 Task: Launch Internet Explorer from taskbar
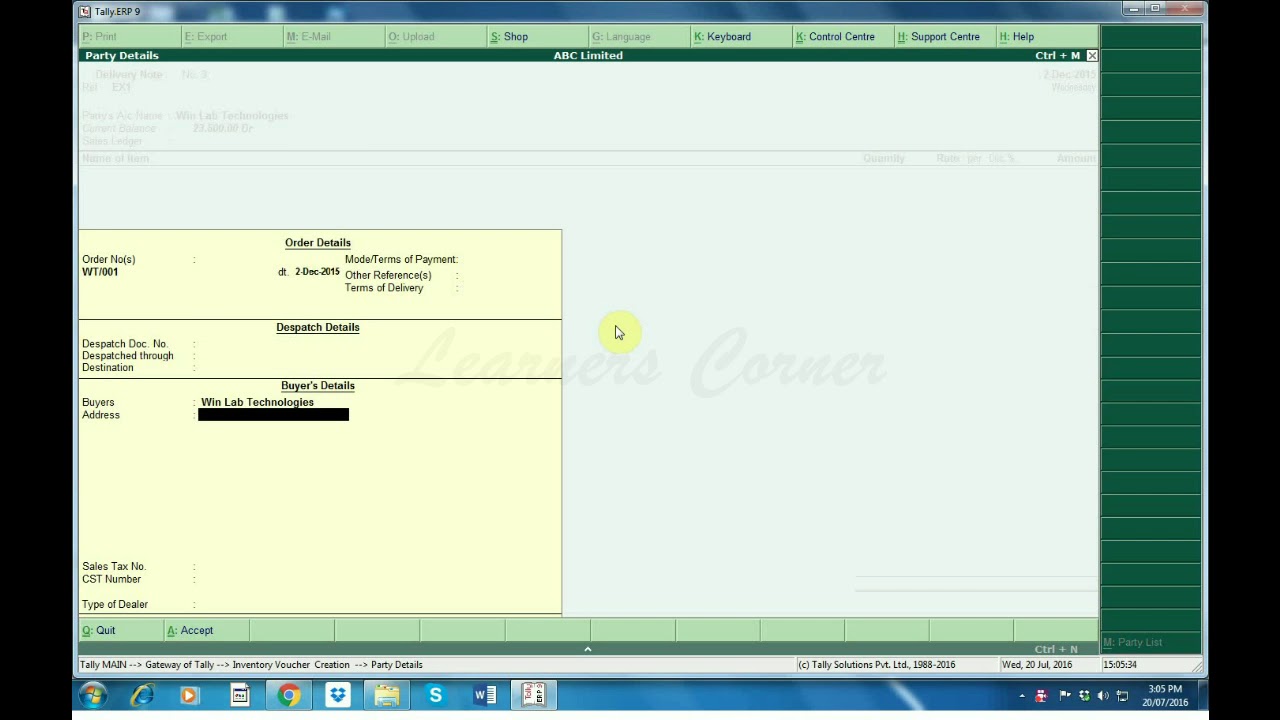pyautogui.click(x=142, y=695)
